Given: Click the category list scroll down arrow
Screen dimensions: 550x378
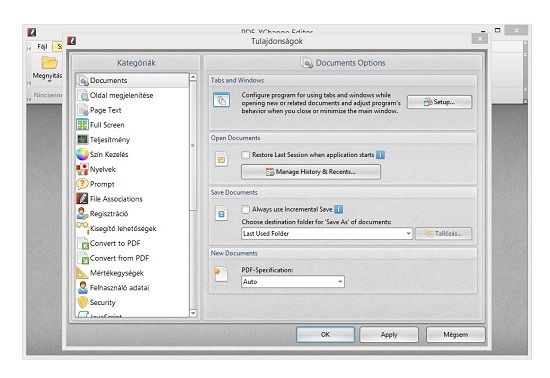Looking at the screenshot, I should pos(193,313).
